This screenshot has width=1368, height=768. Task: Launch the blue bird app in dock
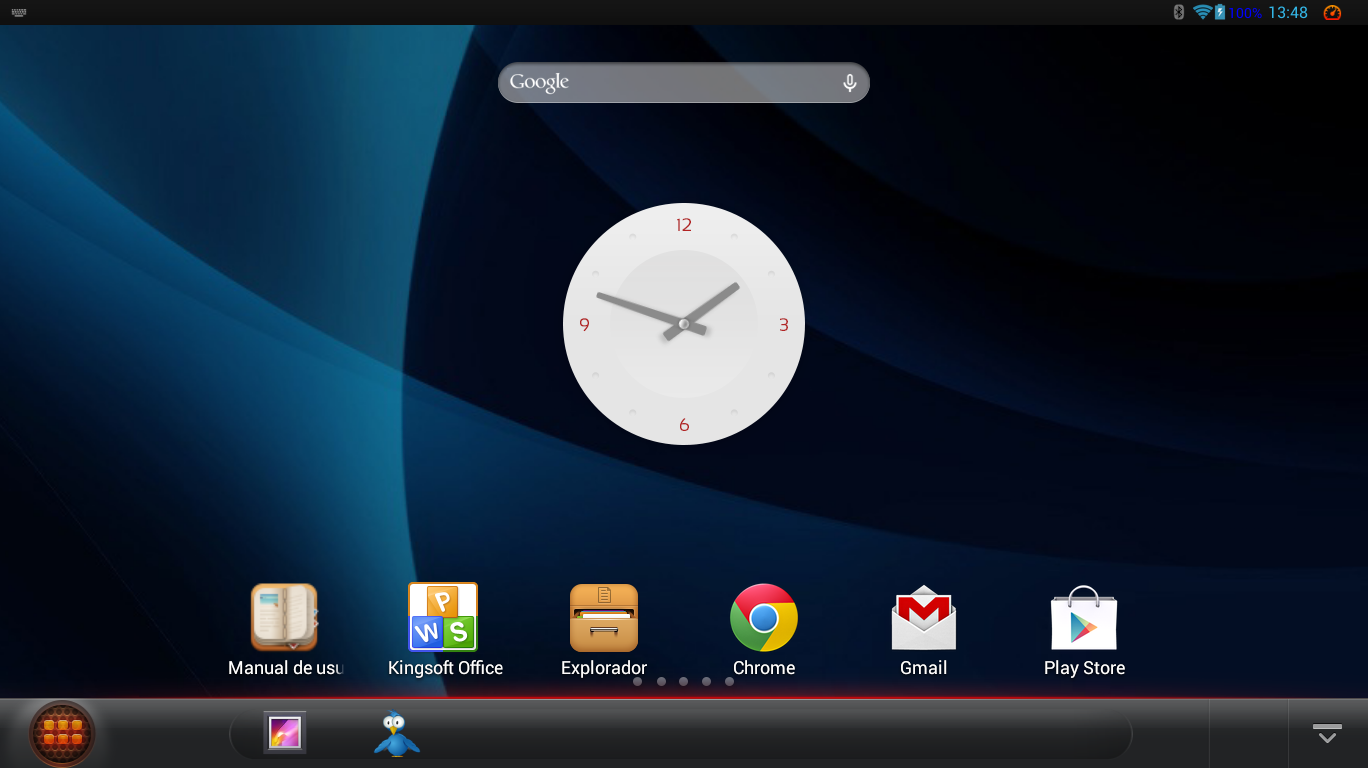(397, 734)
